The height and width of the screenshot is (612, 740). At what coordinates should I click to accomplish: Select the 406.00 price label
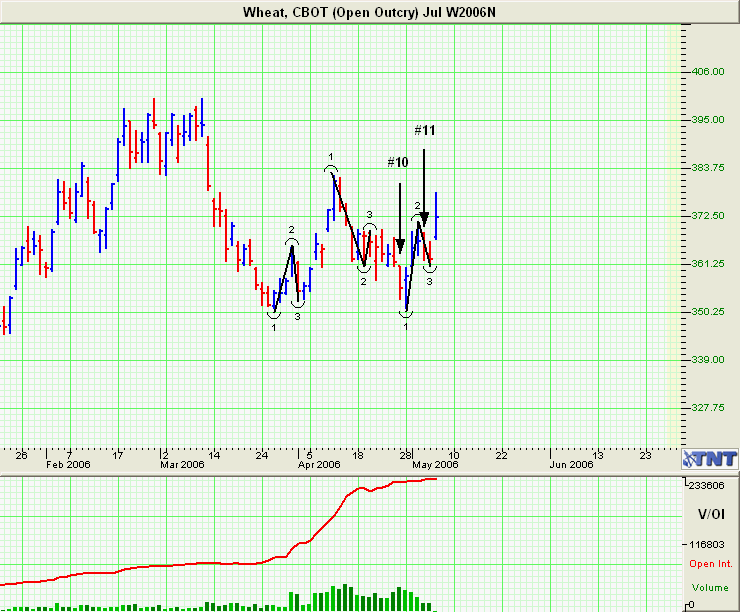pyautogui.click(x=707, y=72)
